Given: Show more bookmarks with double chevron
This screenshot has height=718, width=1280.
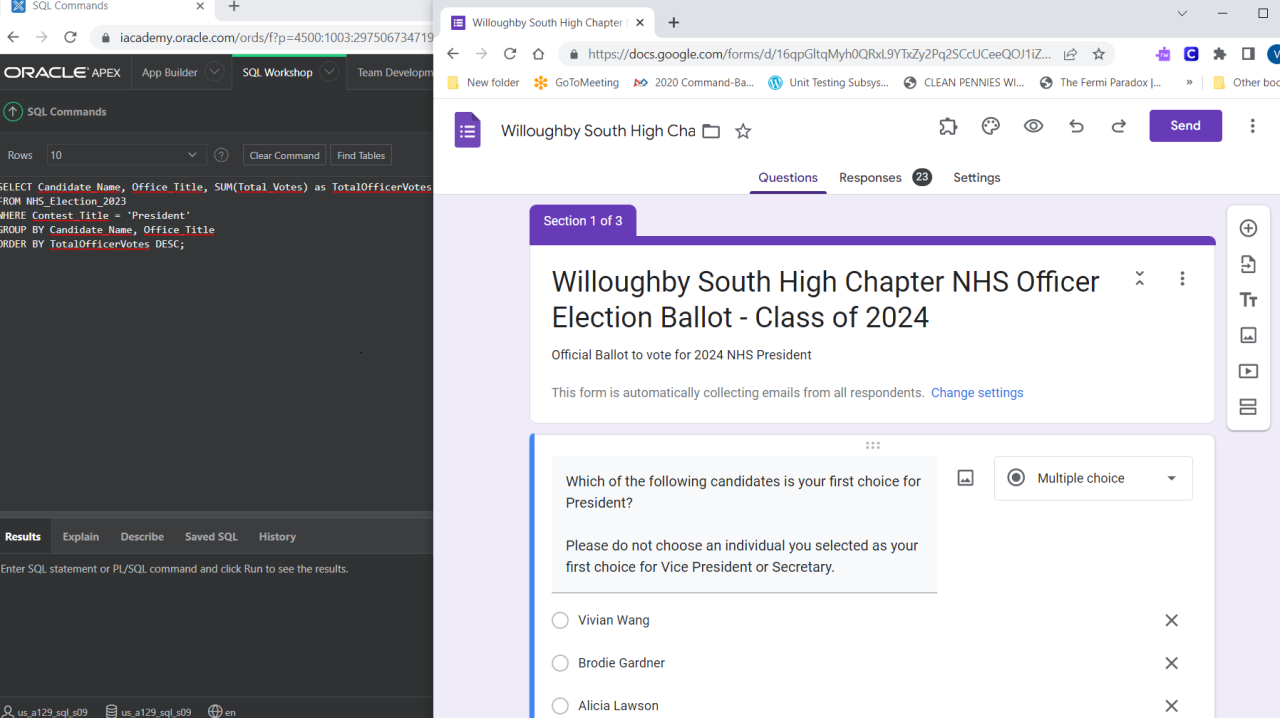Looking at the screenshot, I should point(1189,83).
